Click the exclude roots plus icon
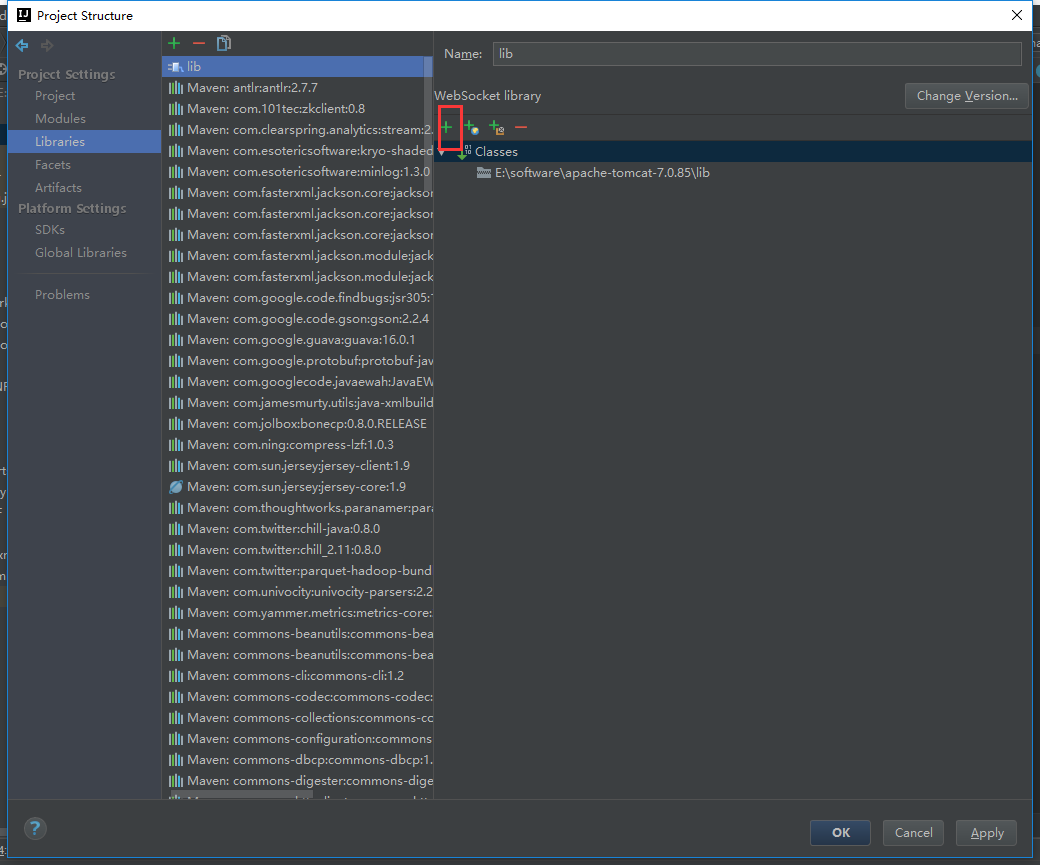The width and height of the screenshot is (1040, 865). click(497, 127)
